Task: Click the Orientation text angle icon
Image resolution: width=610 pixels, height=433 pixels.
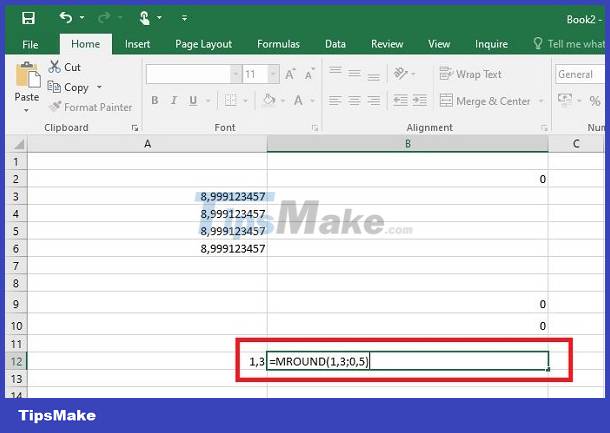Action: pos(400,73)
